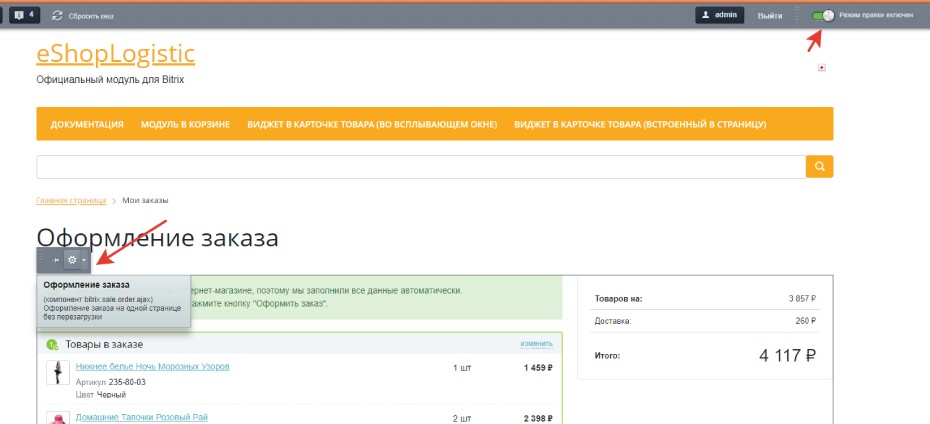Click the notifications icon showing 4

[x=24, y=15]
